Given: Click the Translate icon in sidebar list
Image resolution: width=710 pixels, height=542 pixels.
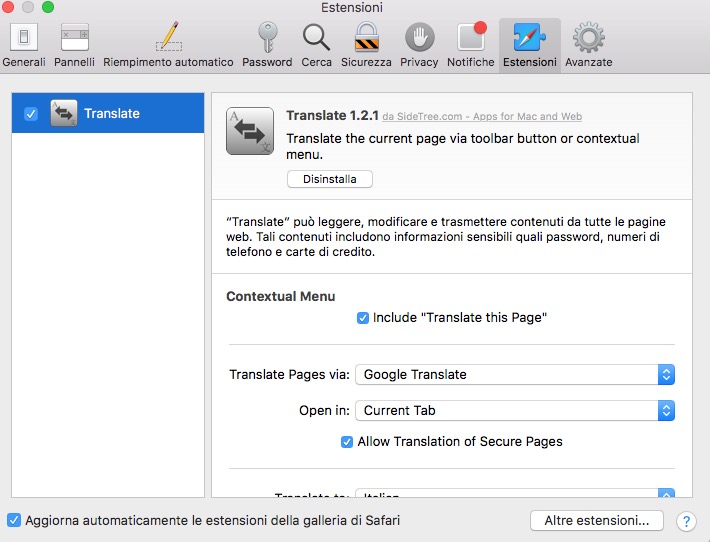Looking at the screenshot, I should (63, 113).
